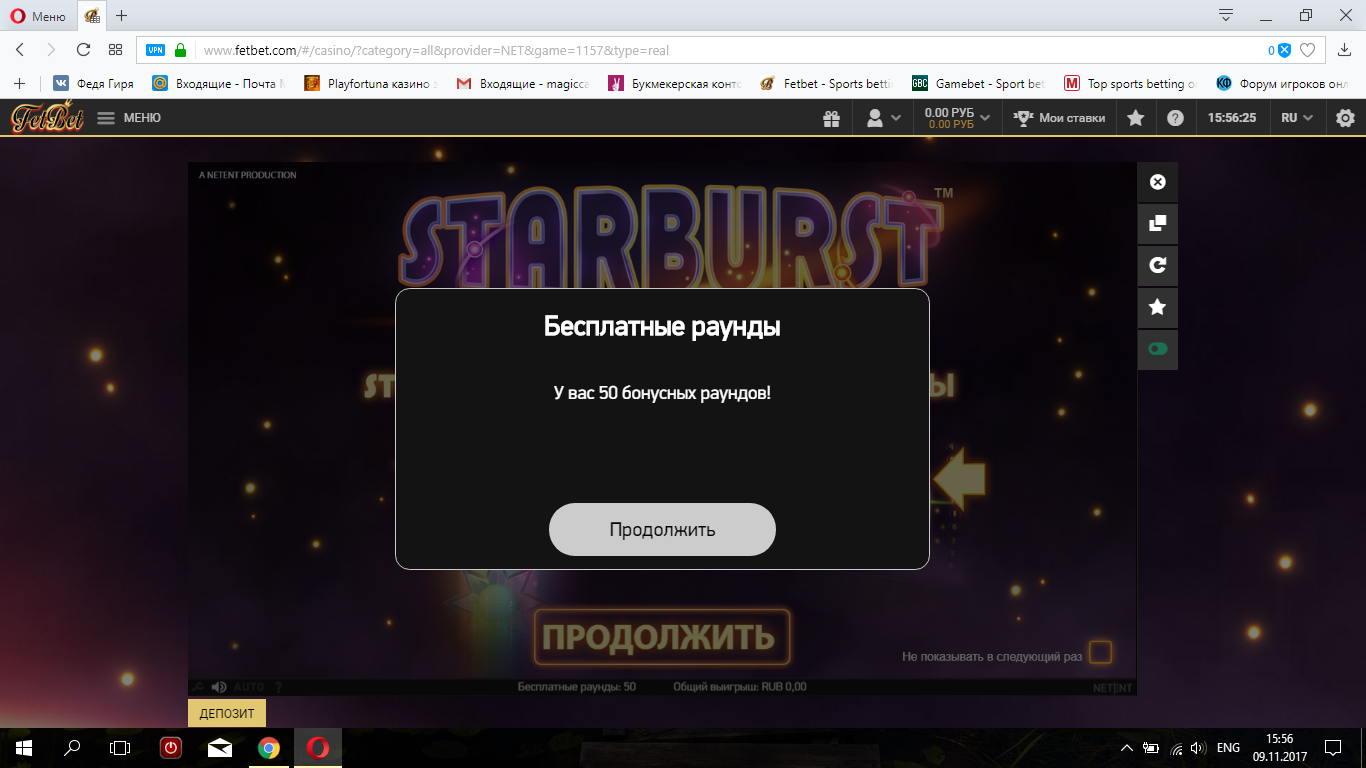Open the volume control in the system tray
Image resolution: width=1366 pixels, height=768 pixels.
click(1197, 748)
